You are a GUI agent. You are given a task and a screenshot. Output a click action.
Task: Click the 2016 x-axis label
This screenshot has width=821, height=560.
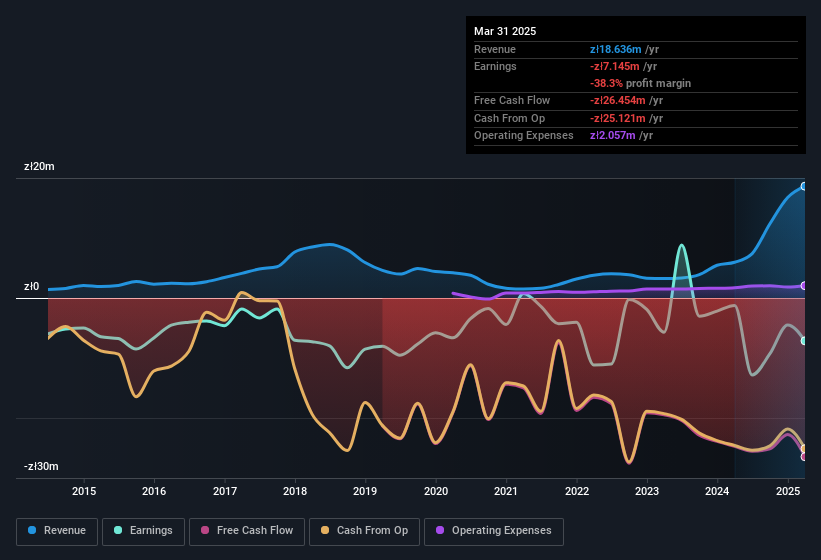154,491
